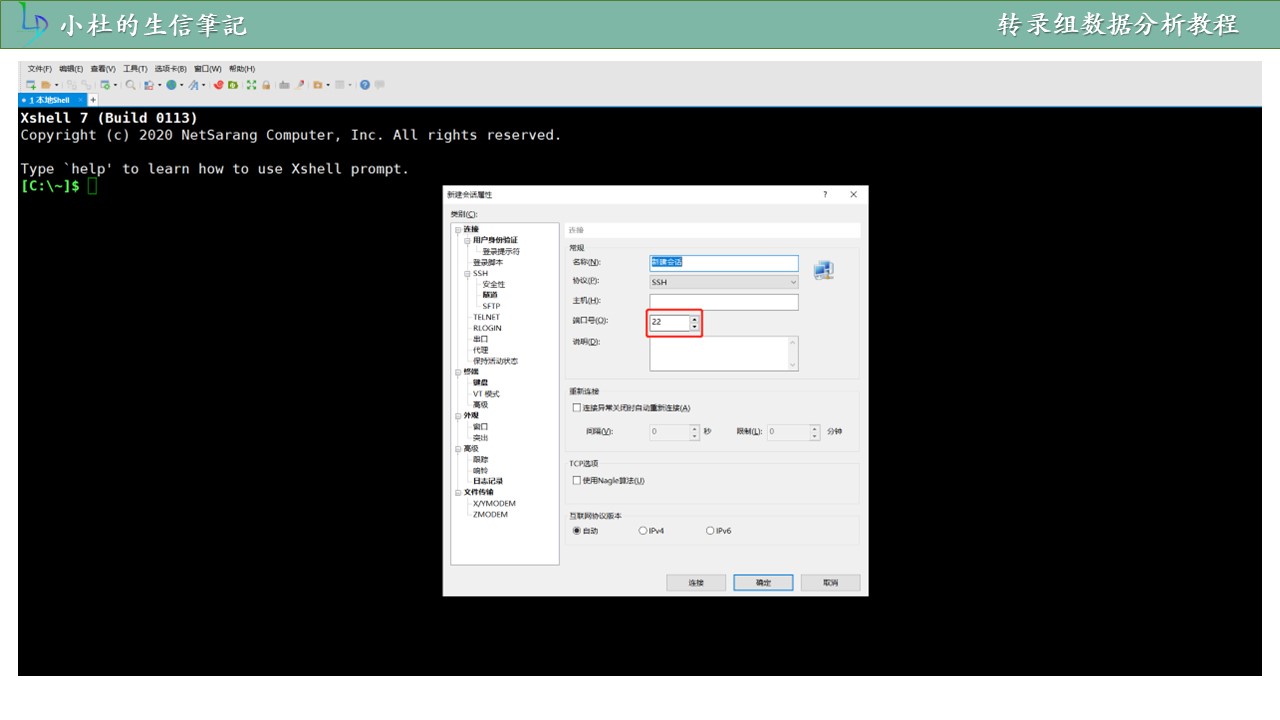1280x720 pixels.
Task: Select SFTP in the category tree
Action: click(491, 306)
